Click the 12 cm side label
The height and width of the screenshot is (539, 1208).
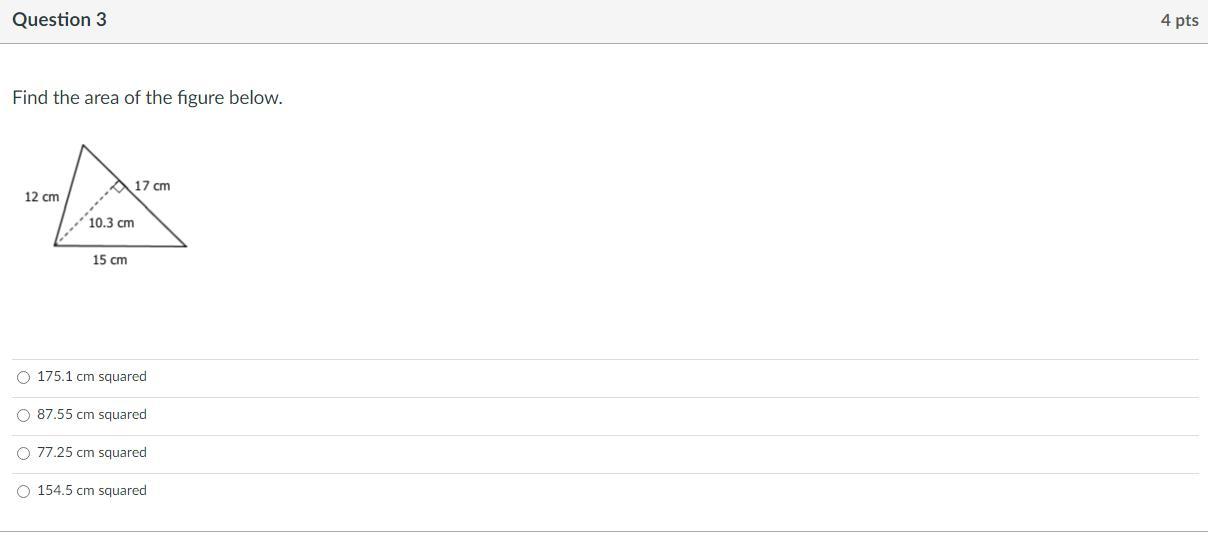[x=41, y=197]
